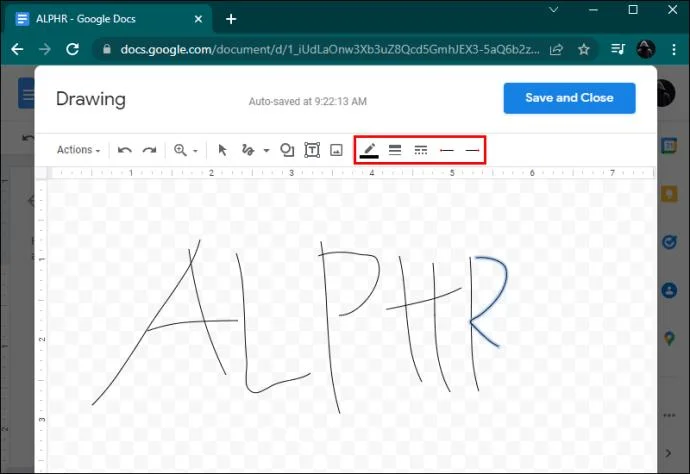Insert an Image into the drawing
This screenshot has width=690, height=474.
click(x=336, y=150)
